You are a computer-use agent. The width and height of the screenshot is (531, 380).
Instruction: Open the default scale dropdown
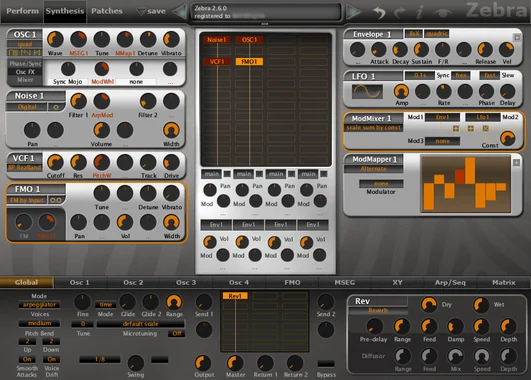[x=140, y=324]
